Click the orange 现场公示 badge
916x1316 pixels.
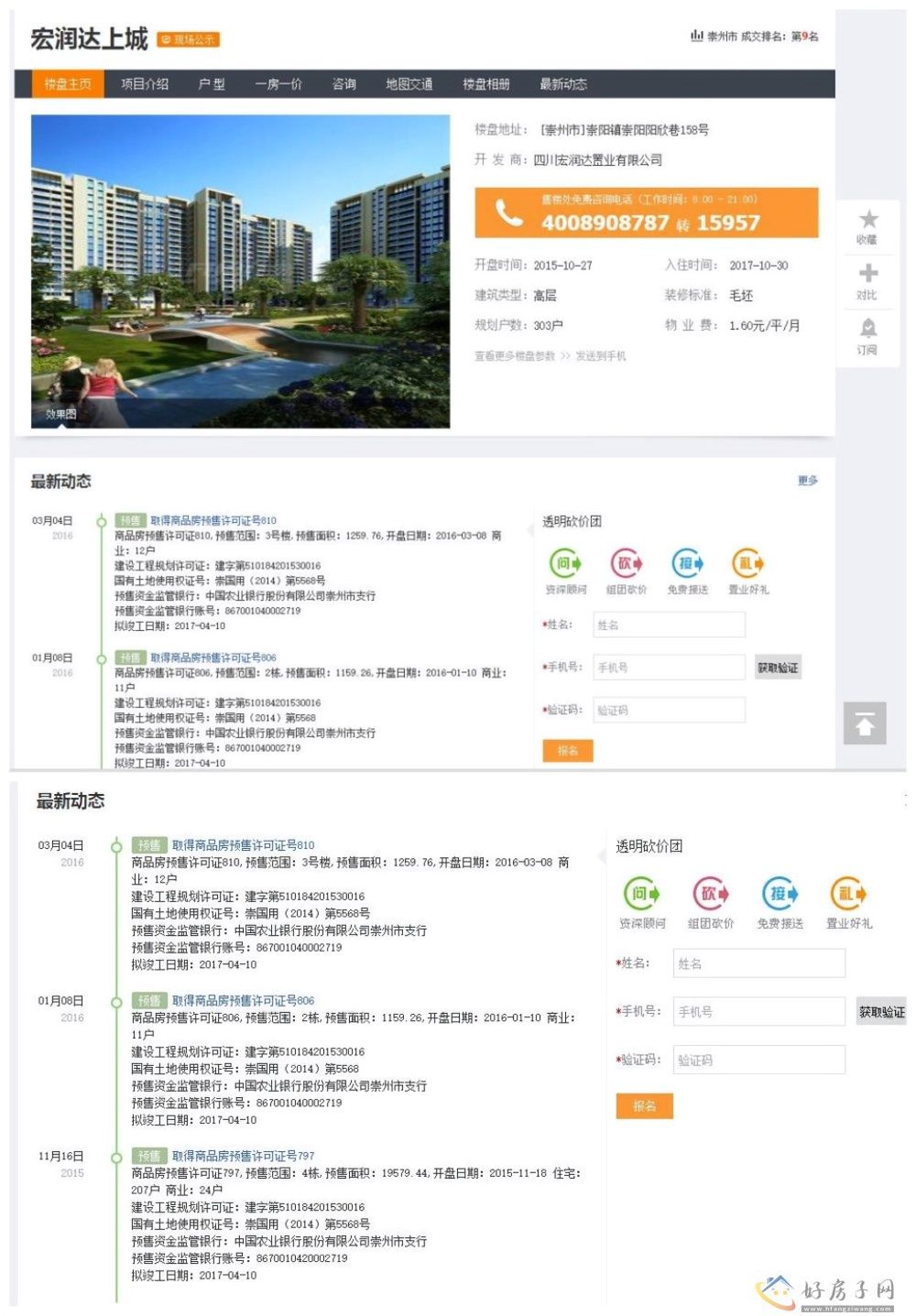pyautogui.click(x=189, y=39)
